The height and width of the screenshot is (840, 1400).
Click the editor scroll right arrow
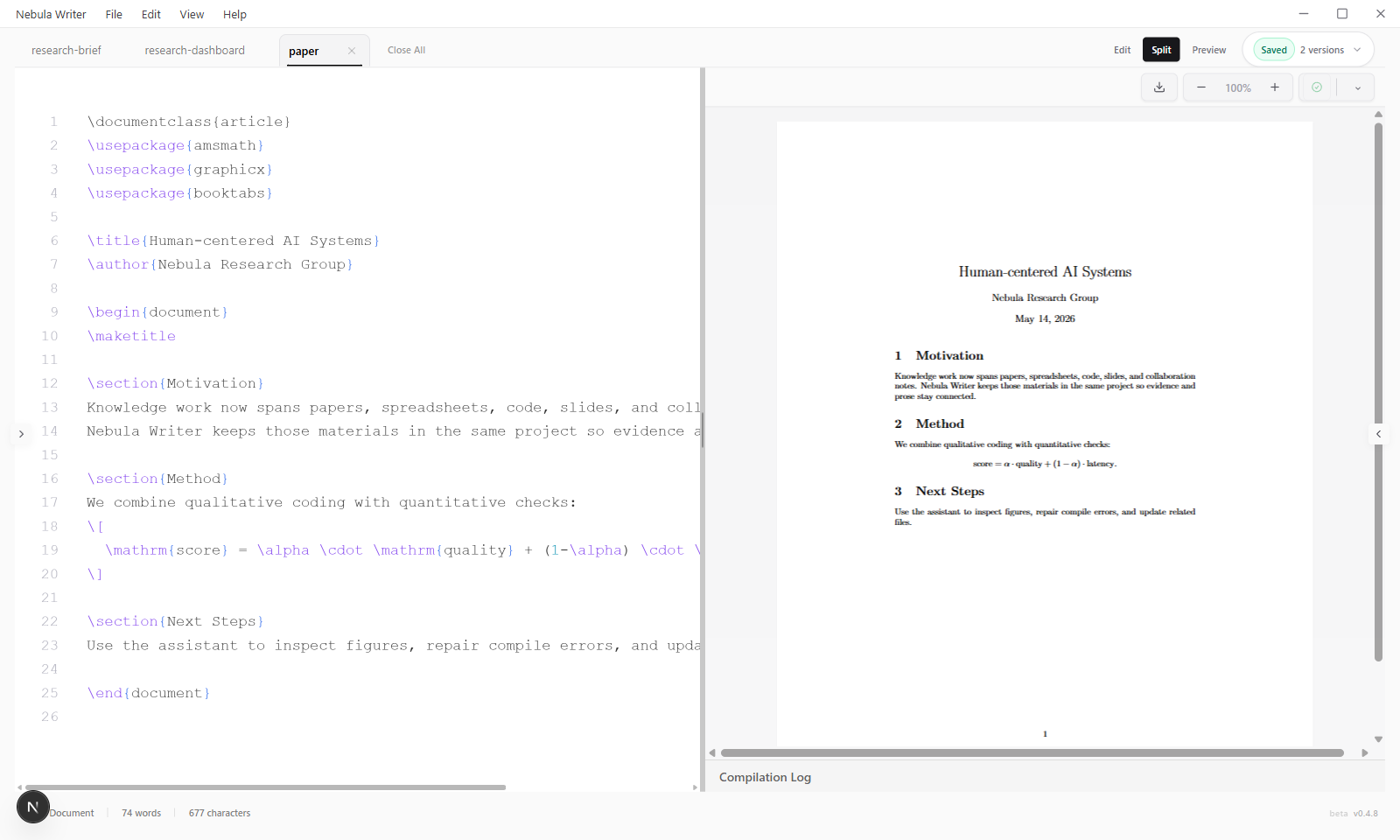click(695, 787)
